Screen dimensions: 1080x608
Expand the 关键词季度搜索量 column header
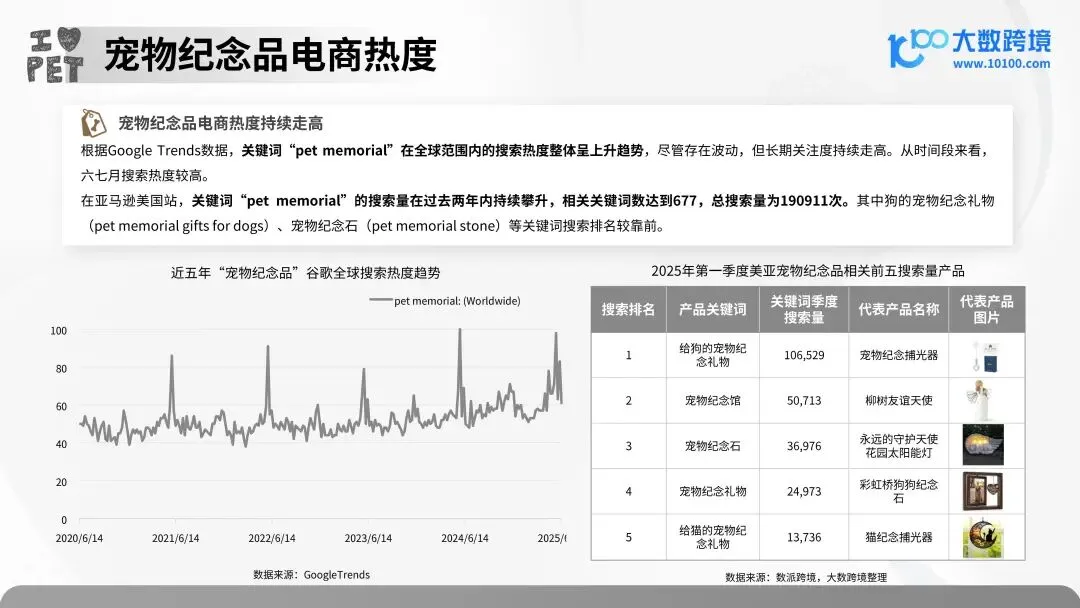coord(805,309)
